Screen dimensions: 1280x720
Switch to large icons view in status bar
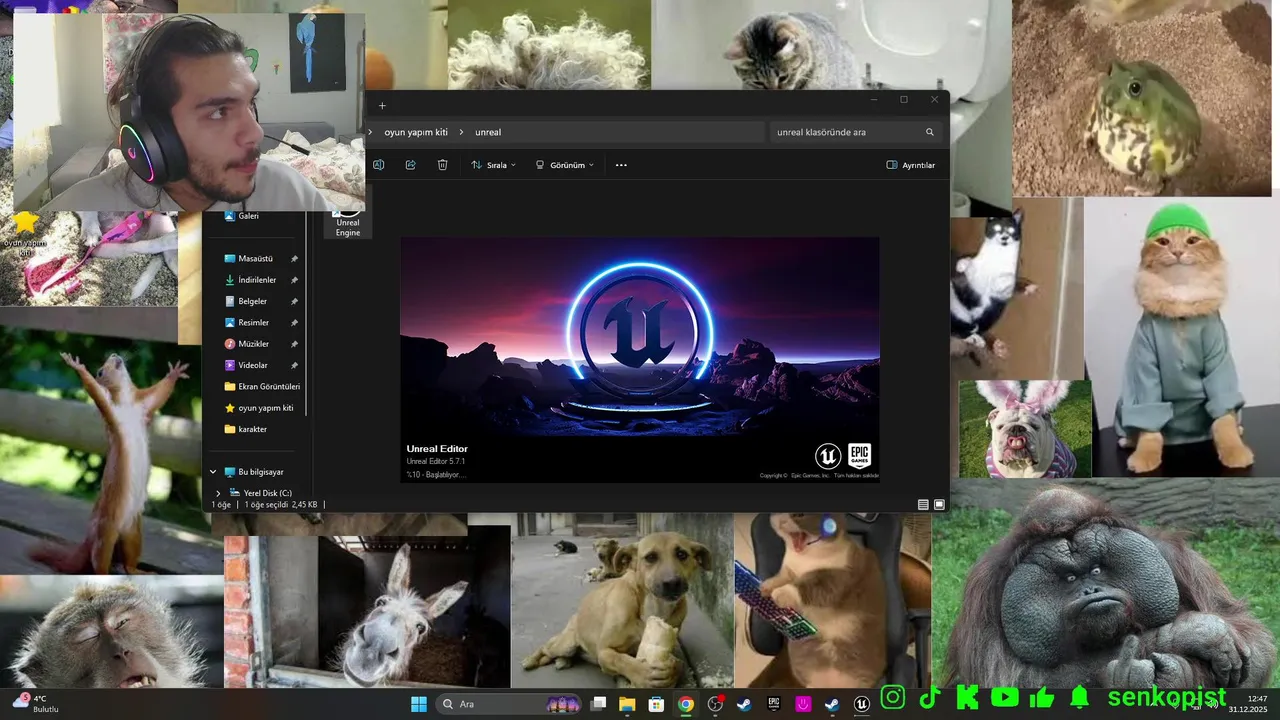[x=939, y=505]
